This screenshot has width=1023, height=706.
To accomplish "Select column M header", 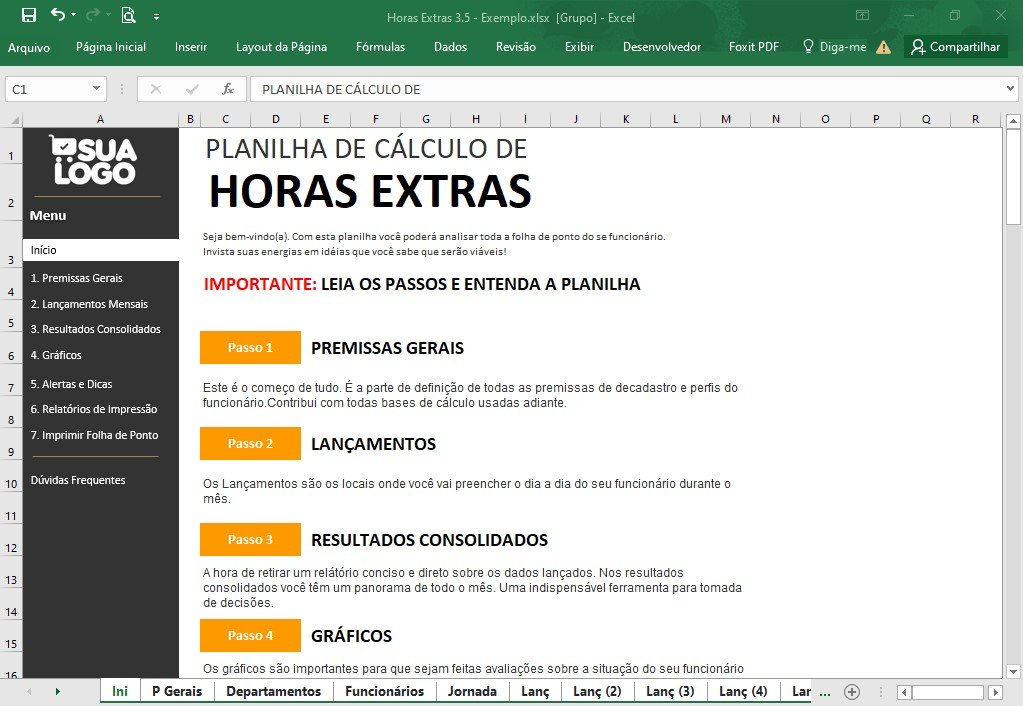I will pyautogui.click(x=725, y=119).
